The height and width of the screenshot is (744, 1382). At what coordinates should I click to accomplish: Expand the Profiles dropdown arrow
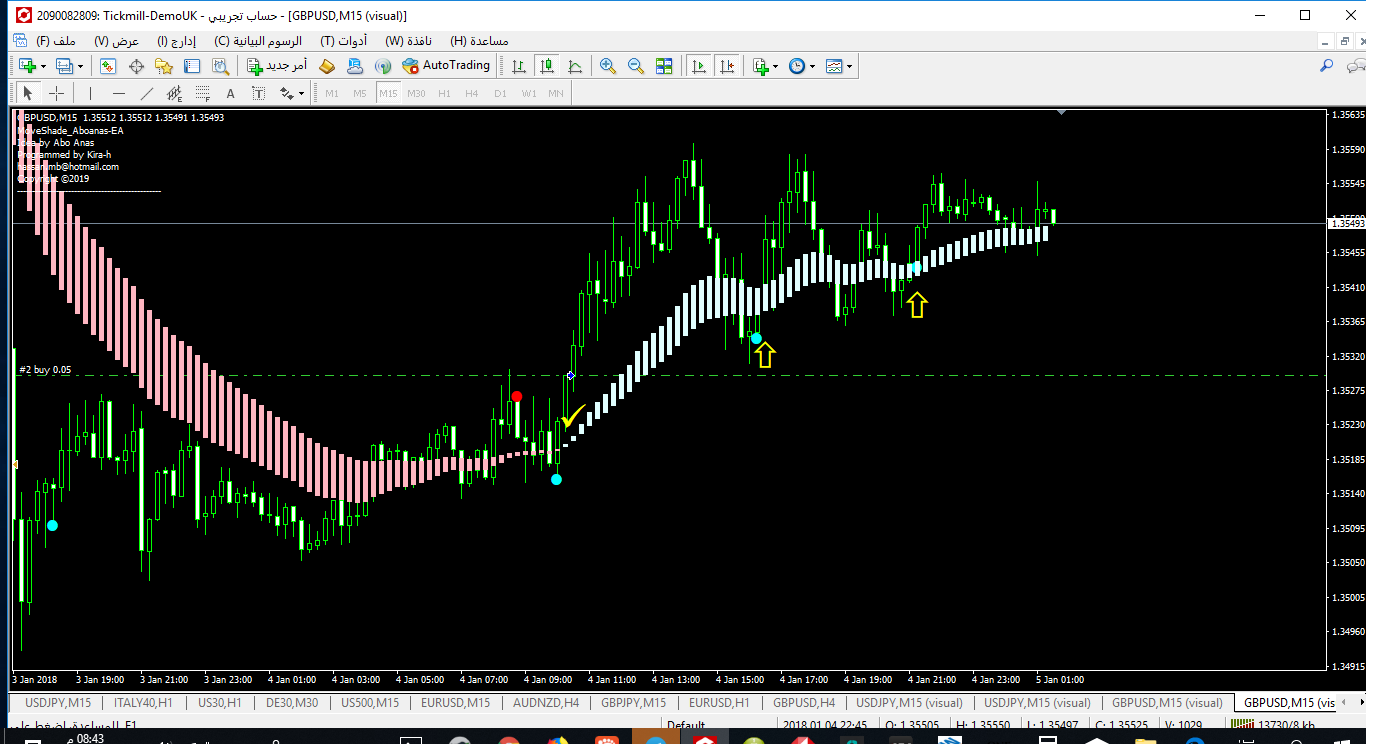pyautogui.click(x=81, y=67)
